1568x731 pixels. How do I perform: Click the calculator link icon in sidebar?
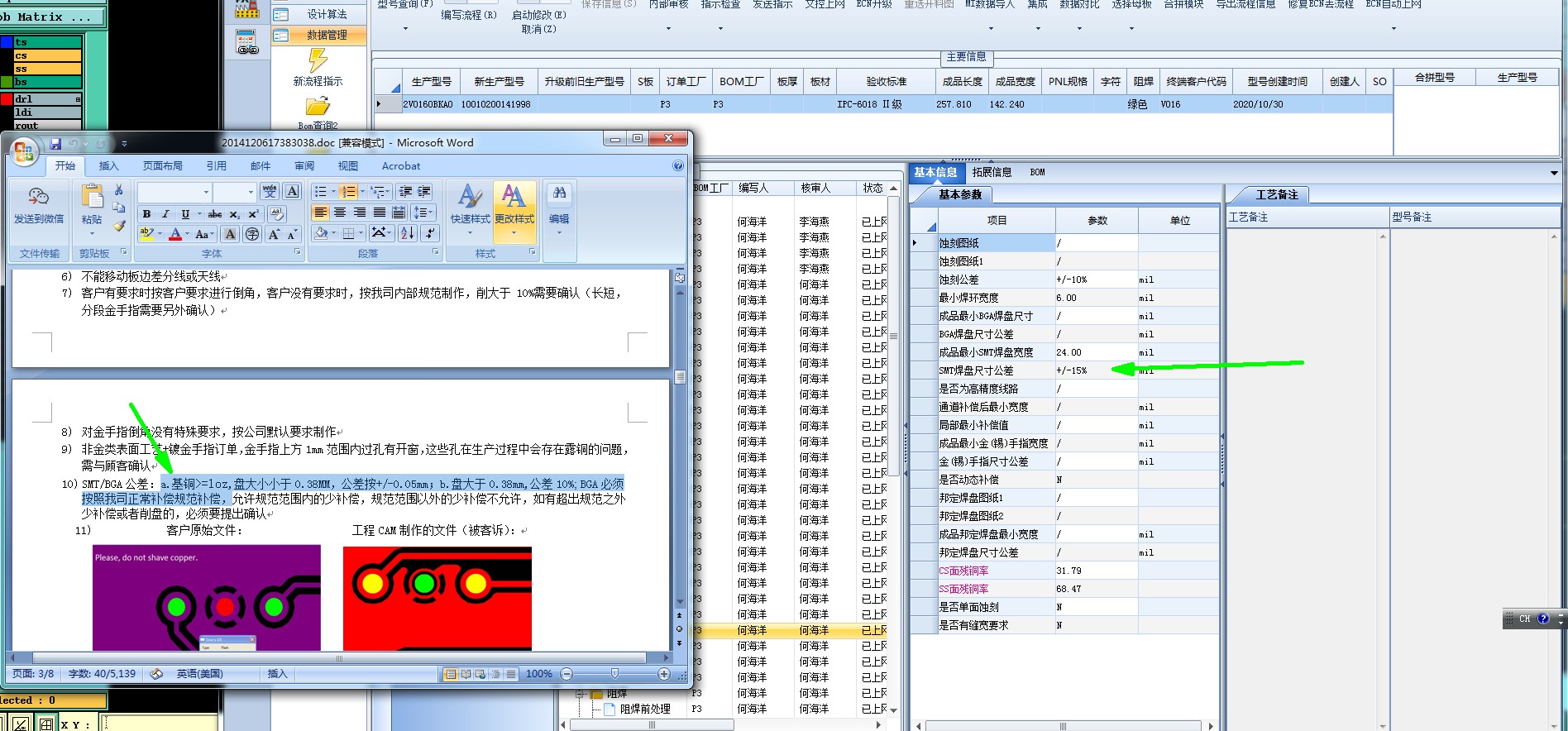[247, 42]
